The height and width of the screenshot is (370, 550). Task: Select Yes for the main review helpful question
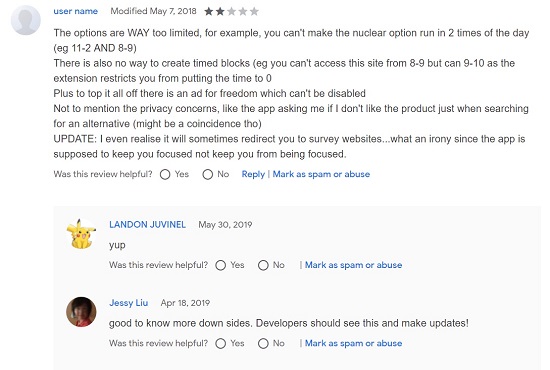click(x=165, y=174)
